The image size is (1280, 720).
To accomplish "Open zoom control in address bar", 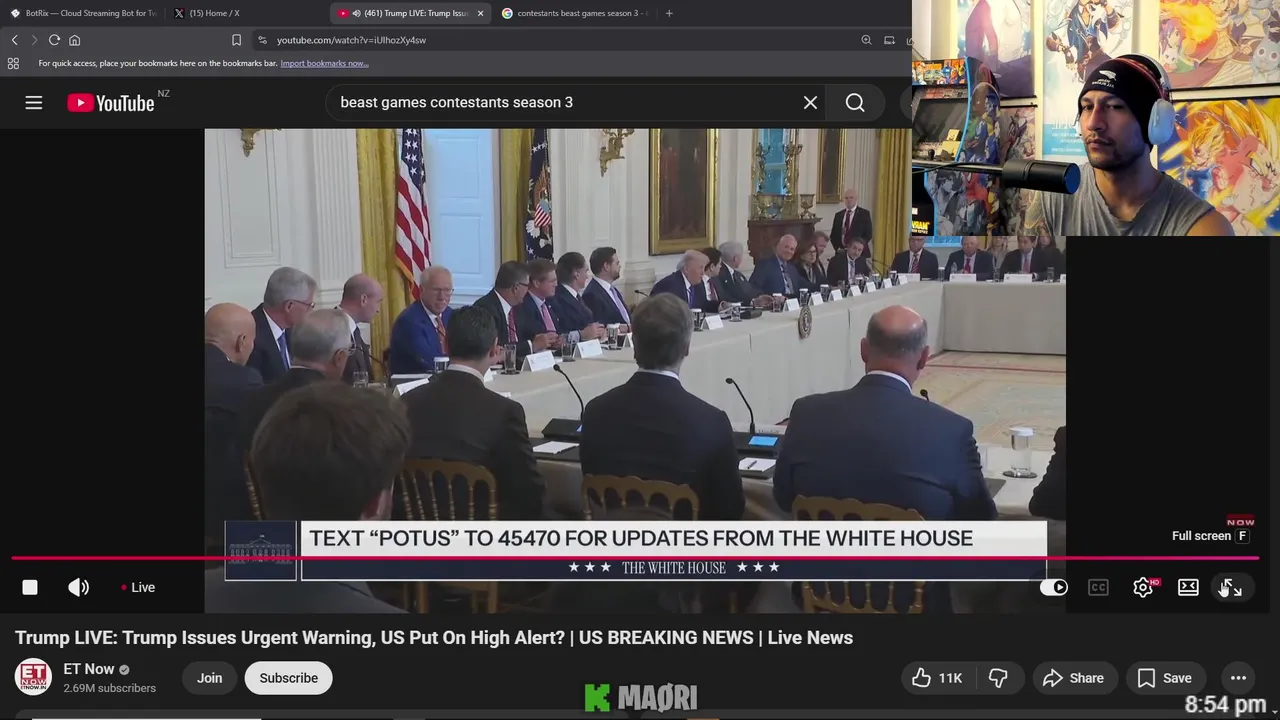I will (866, 40).
